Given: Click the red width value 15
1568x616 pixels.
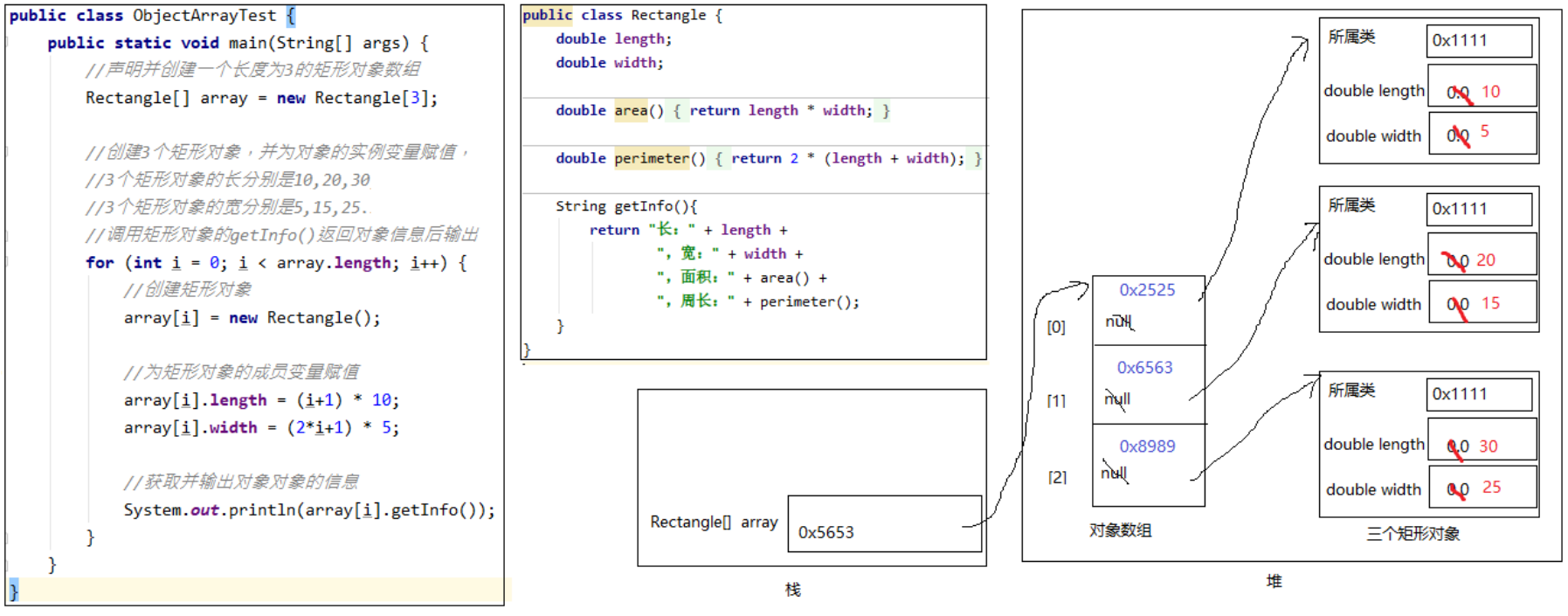Looking at the screenshot, I should tap(1490, 303).
